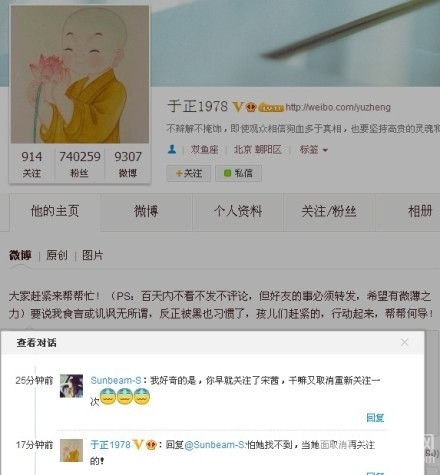
Task: Click the crown membership icon in profile header
Action: (x=251, y=107)
